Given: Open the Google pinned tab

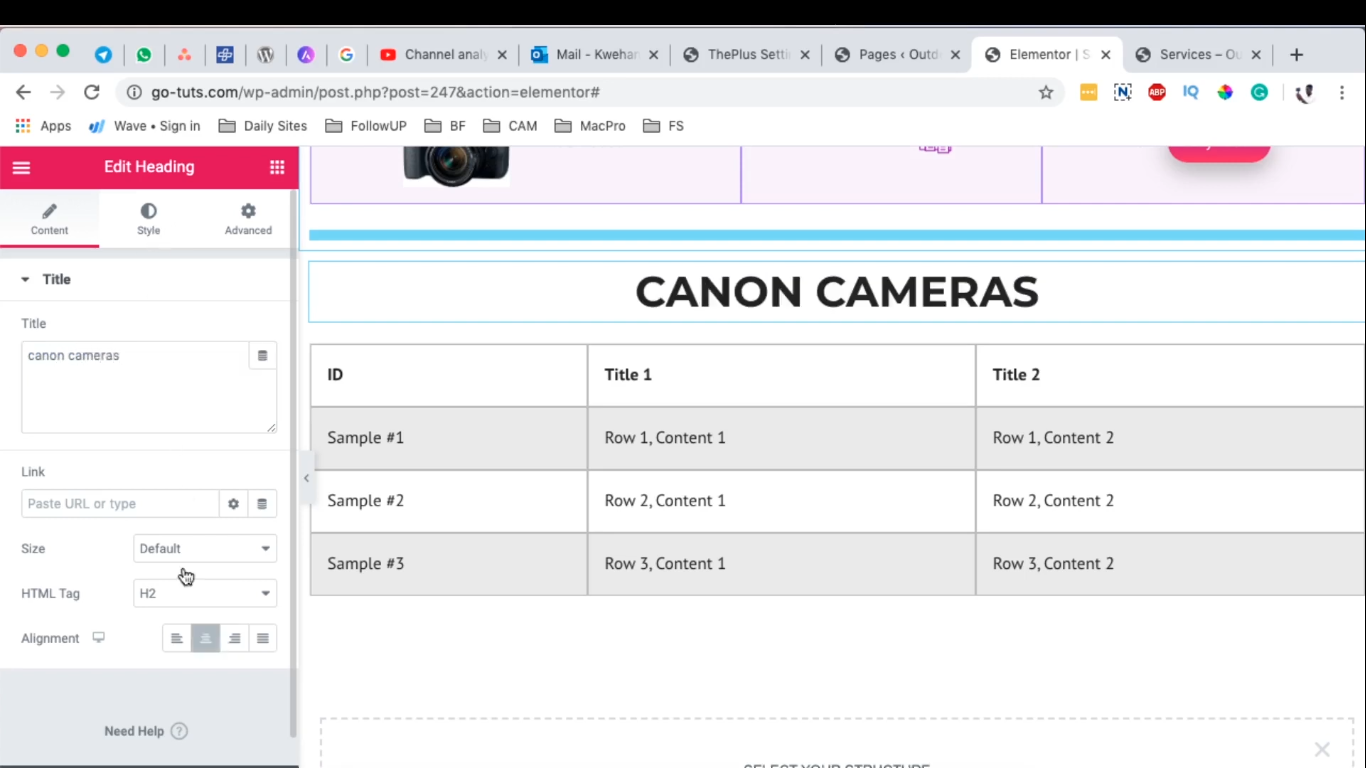Looking at the screenshot, I should tap(347, 55).
